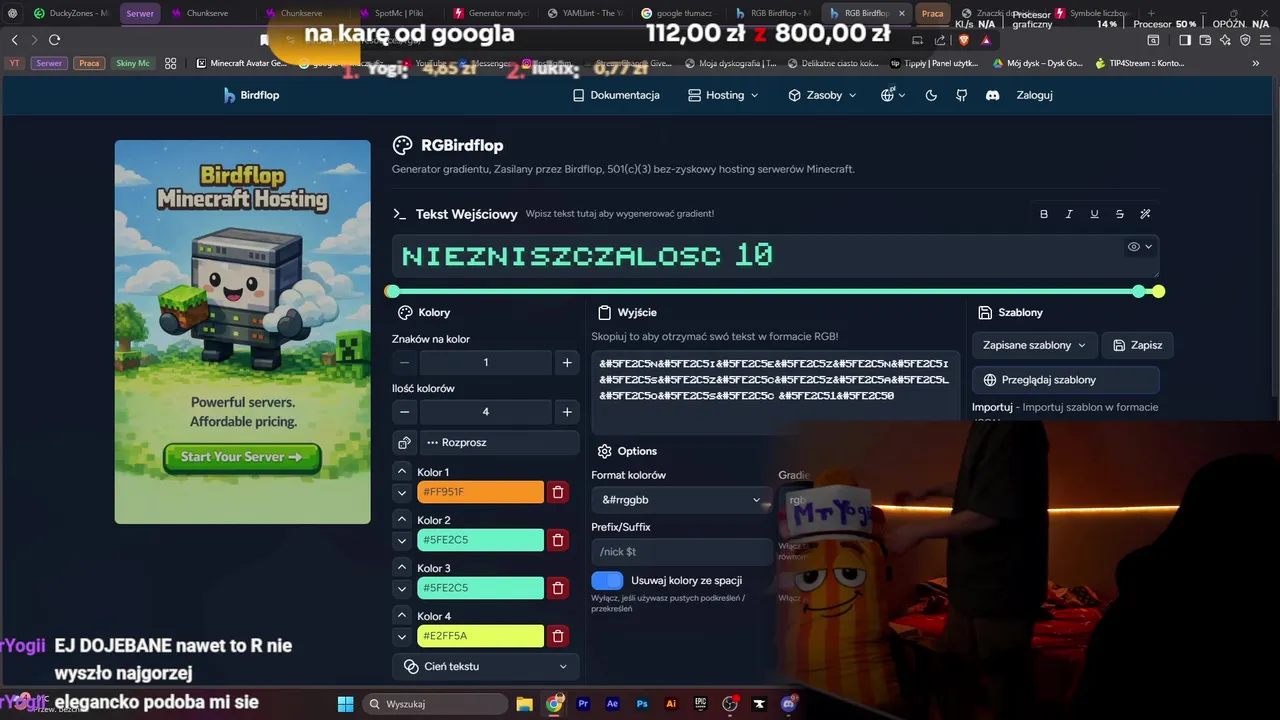The image size is (1280, 720).
Task: Toggle italic formatting button
Action: pos(1069,214)
